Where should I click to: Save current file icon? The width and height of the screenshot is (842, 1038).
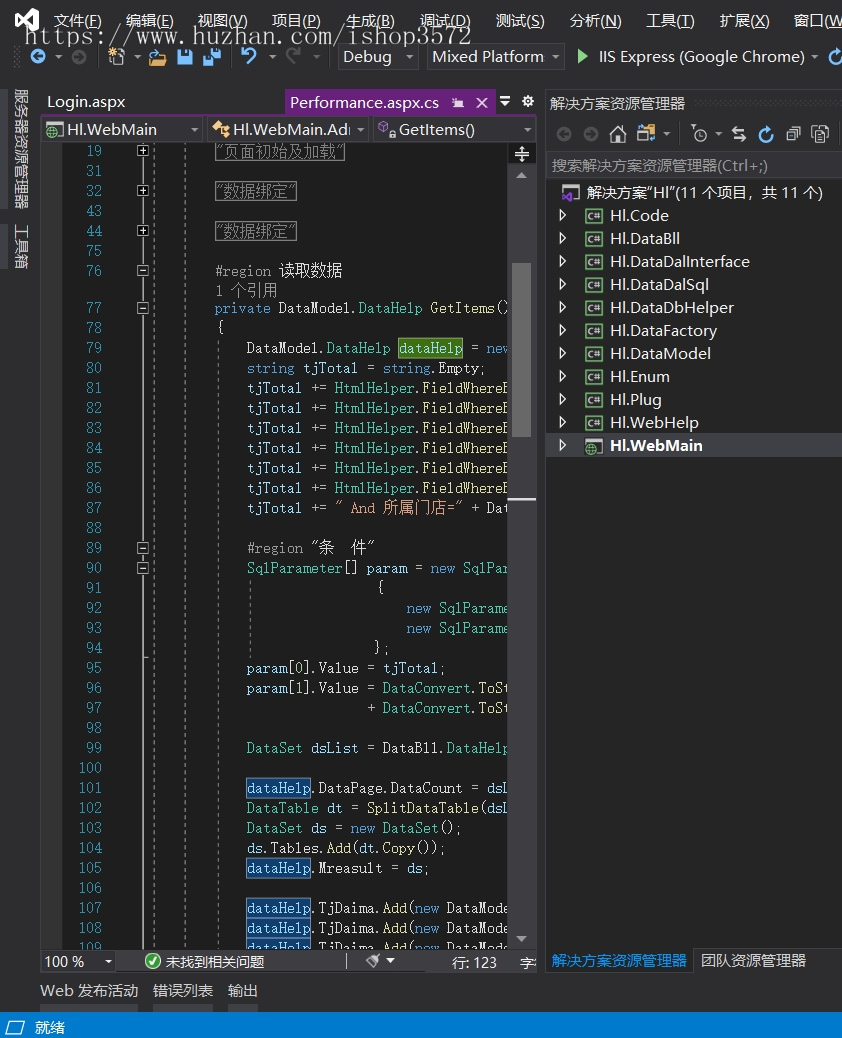185,57
